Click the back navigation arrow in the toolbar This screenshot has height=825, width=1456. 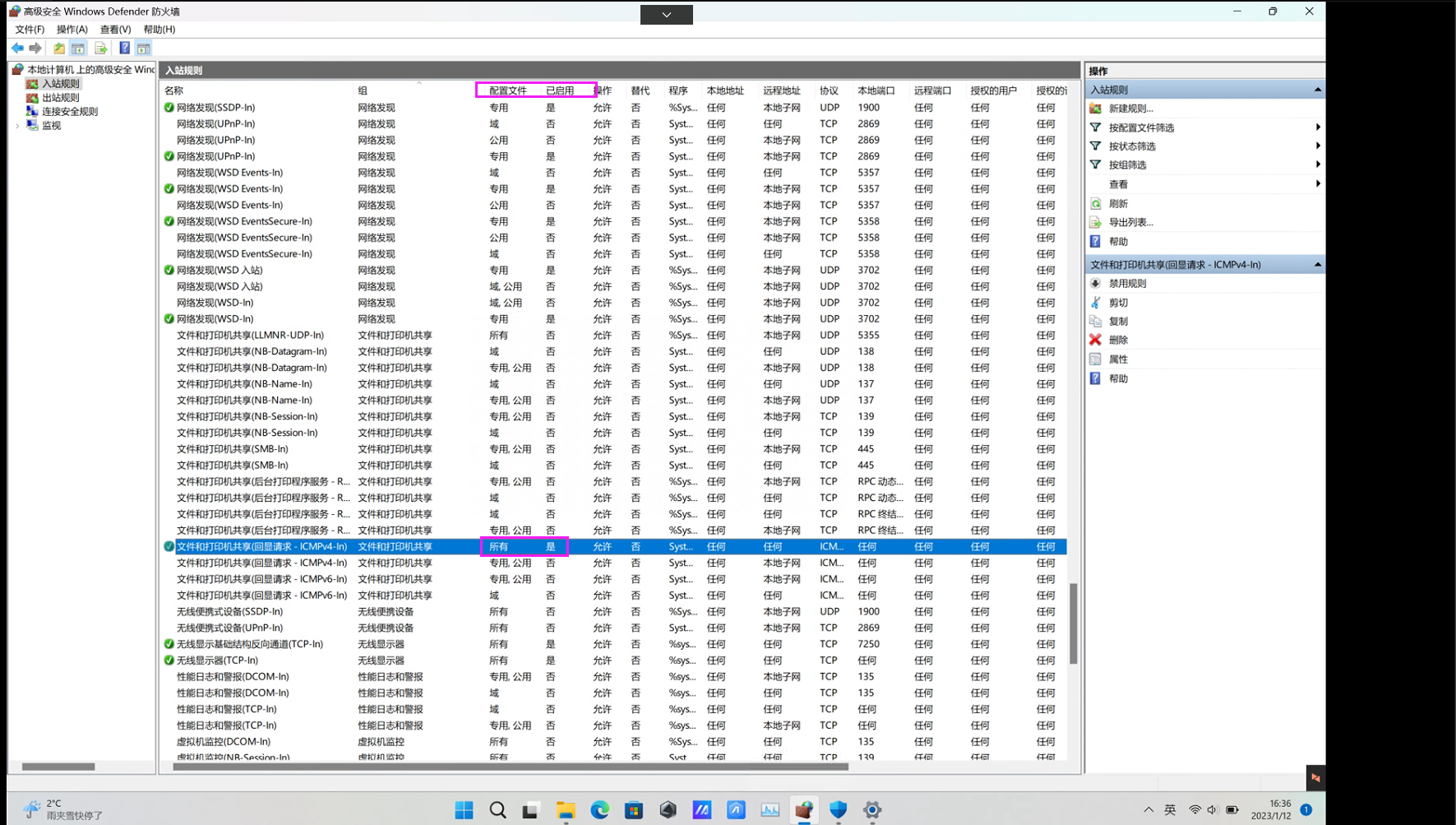(17, 48)
